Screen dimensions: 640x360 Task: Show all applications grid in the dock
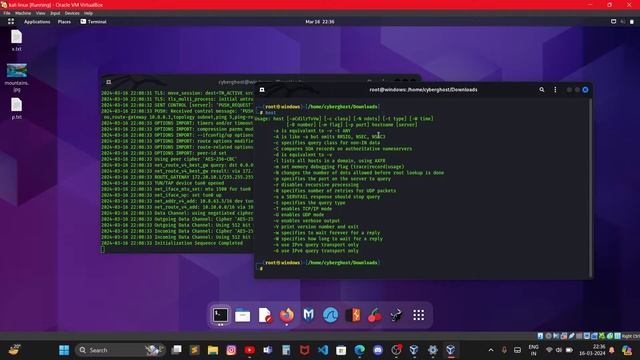[418, 315]
